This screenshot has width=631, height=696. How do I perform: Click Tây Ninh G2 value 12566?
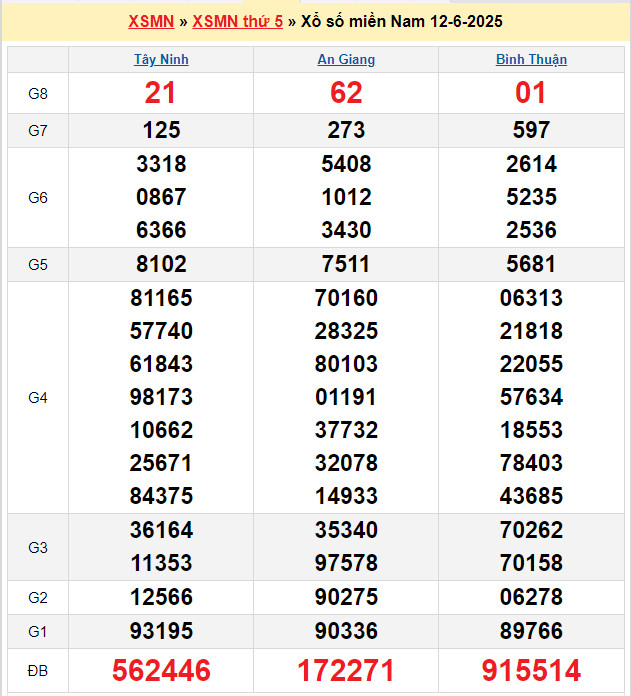(161, 597)
